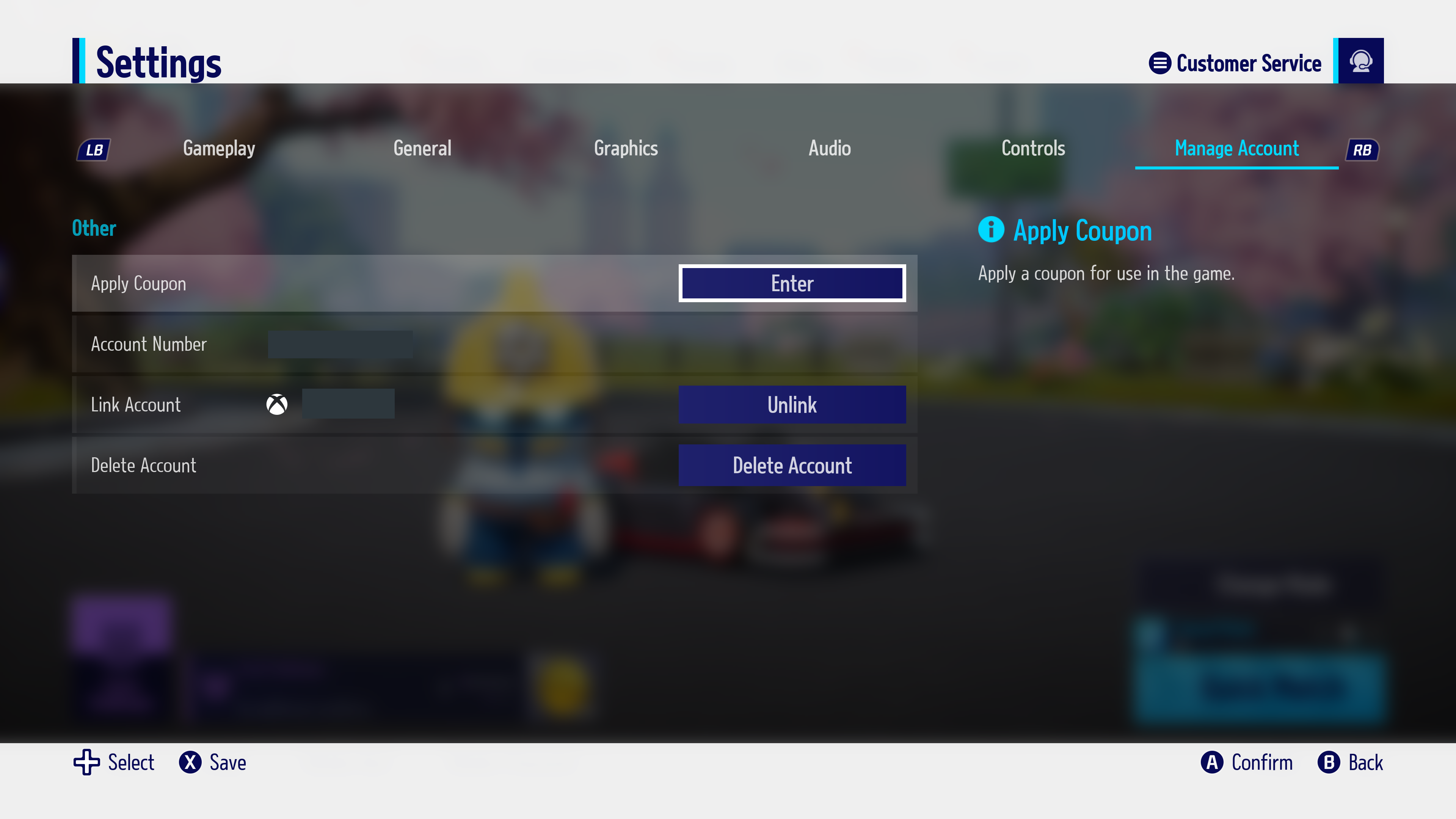The width and height of the screenshot is (1456, 819).
Task: Switch to Manage Account tab
Action: (x=1237, y=149)
